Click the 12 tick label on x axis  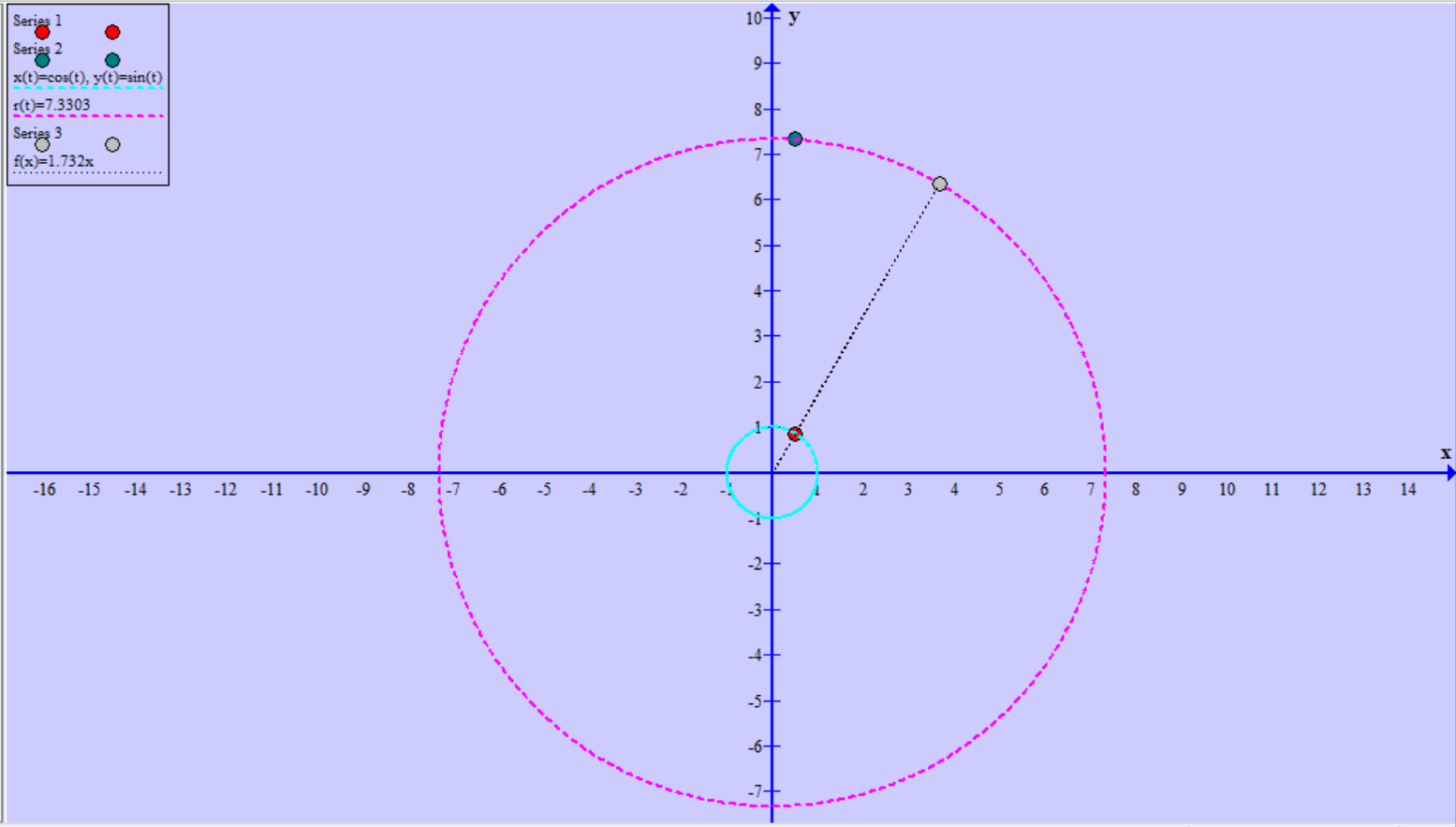tap(1317, 490)
